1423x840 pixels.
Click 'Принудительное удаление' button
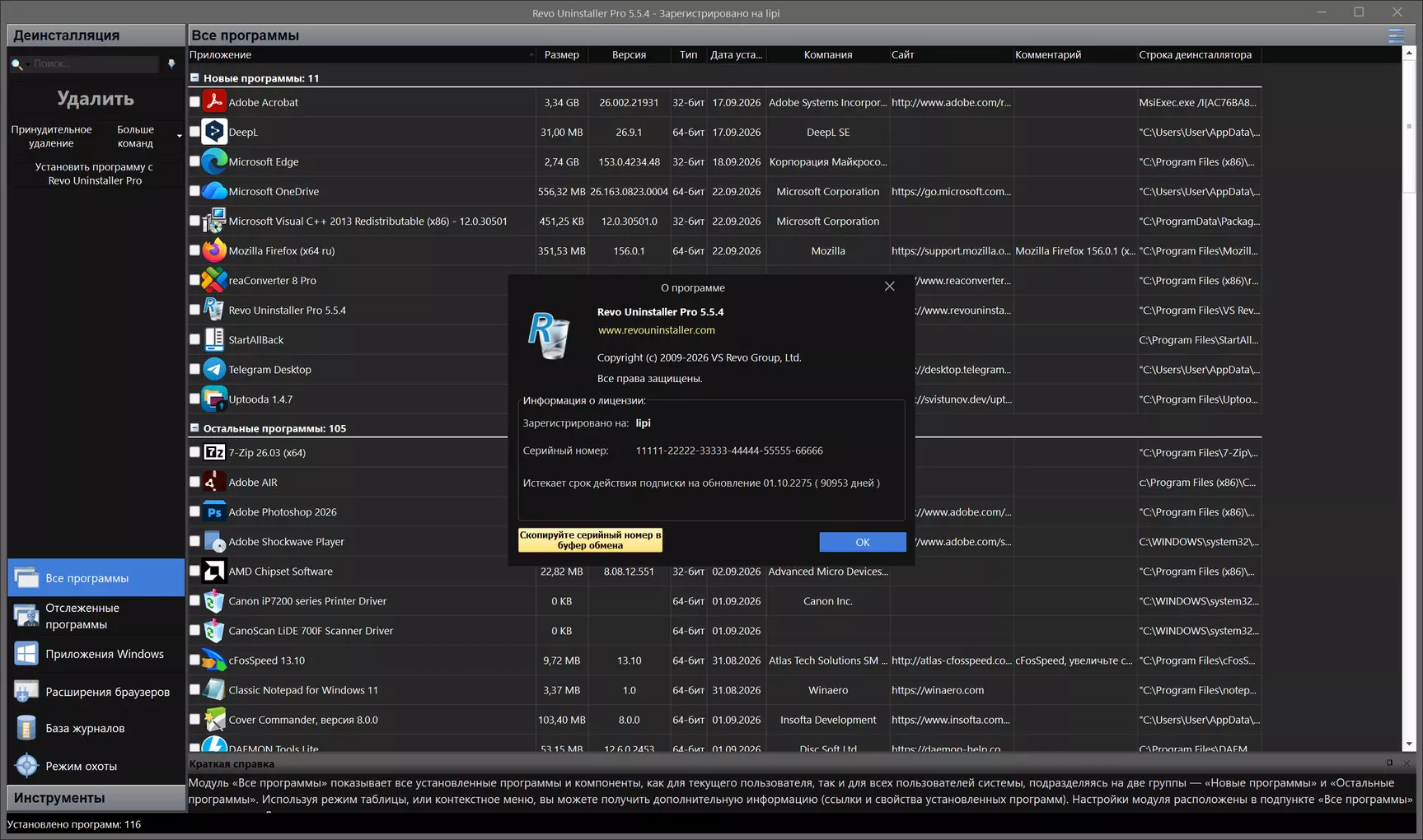click(51, 137)
